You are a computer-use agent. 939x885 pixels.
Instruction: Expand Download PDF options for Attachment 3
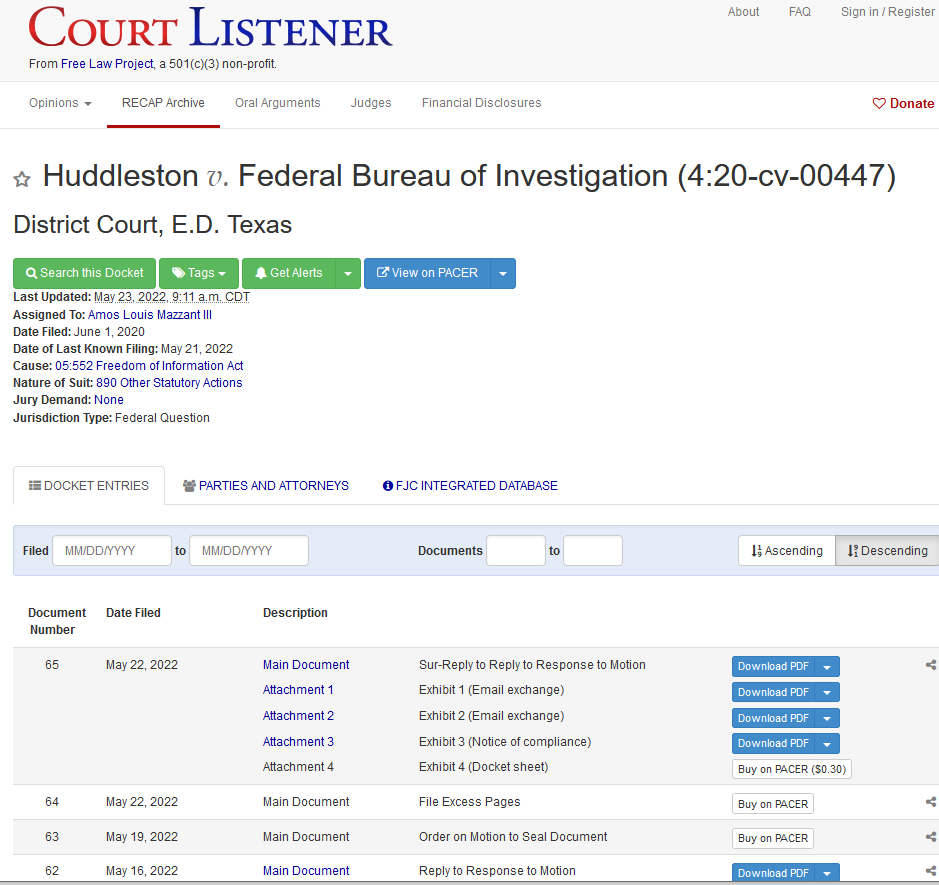point(827,744)
